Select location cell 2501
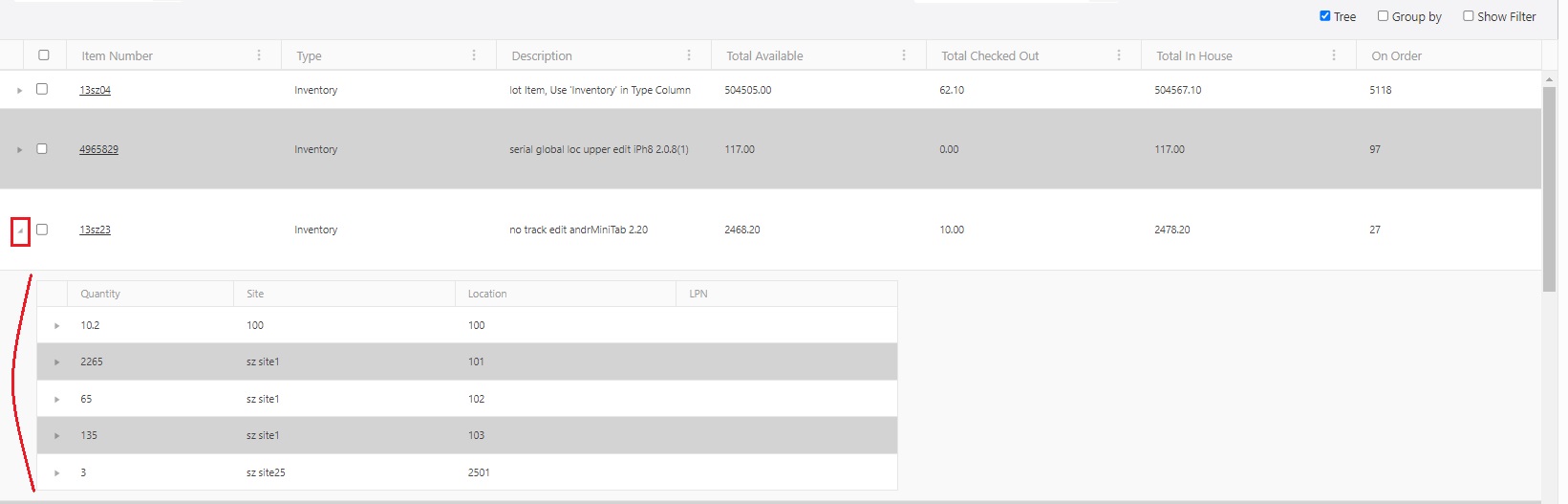 479,472
